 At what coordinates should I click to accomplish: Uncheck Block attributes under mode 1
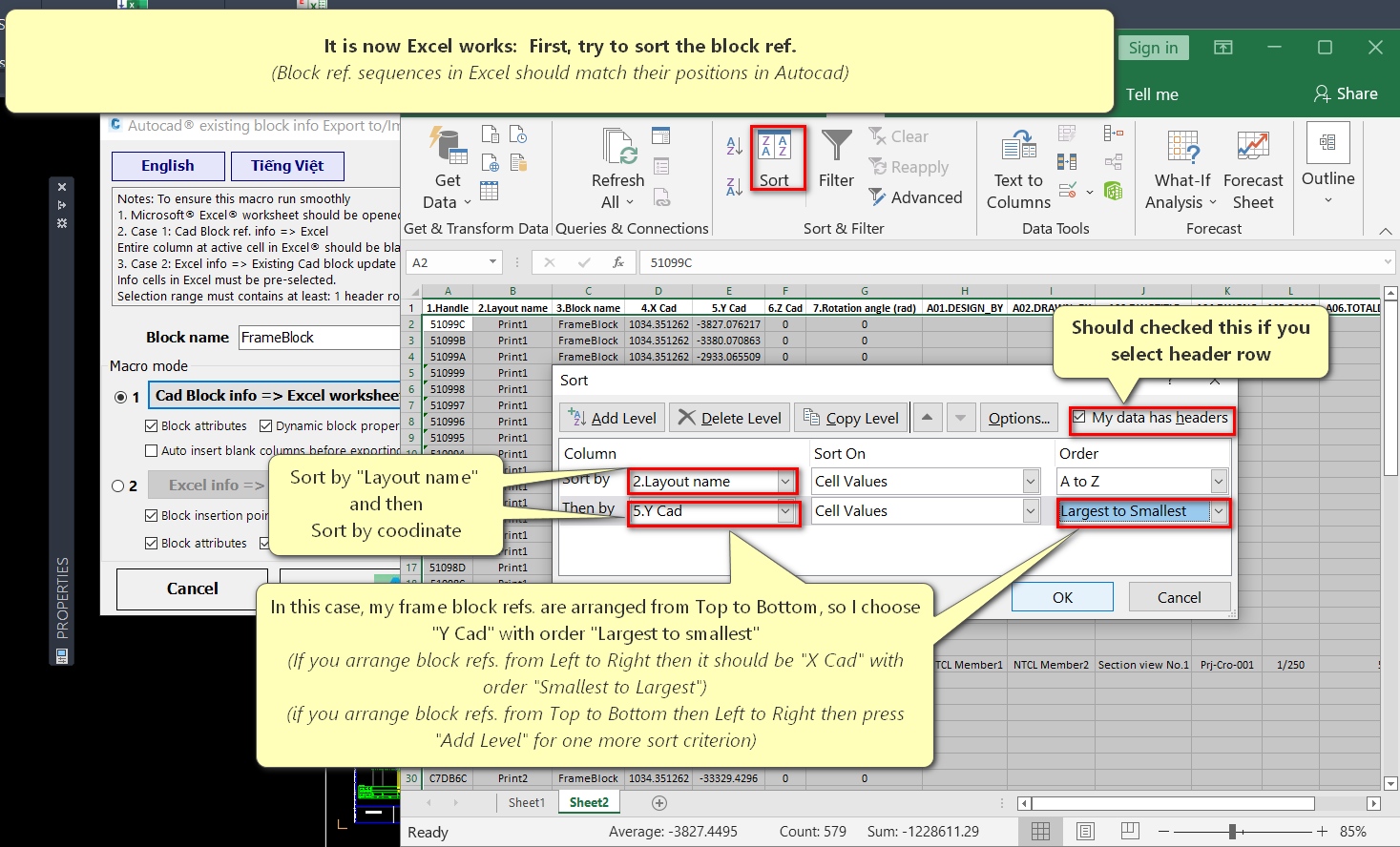coord(152,426)
